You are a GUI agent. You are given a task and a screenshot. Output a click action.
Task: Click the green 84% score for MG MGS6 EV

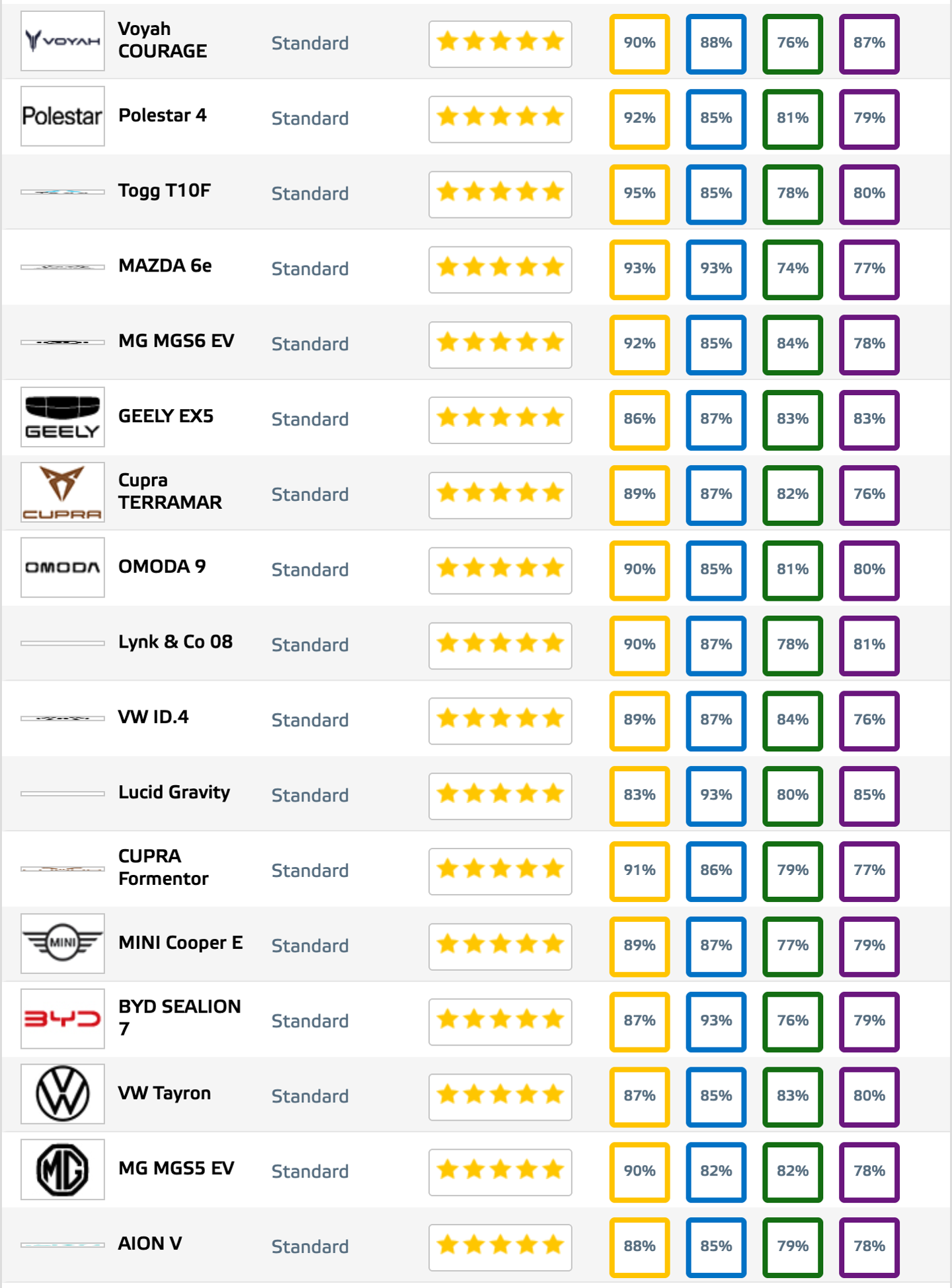[x=793, y=344]
